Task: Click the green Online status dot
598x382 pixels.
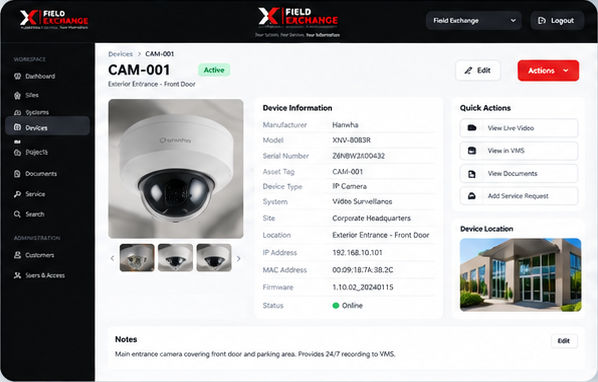Action: tap(336, 305)
